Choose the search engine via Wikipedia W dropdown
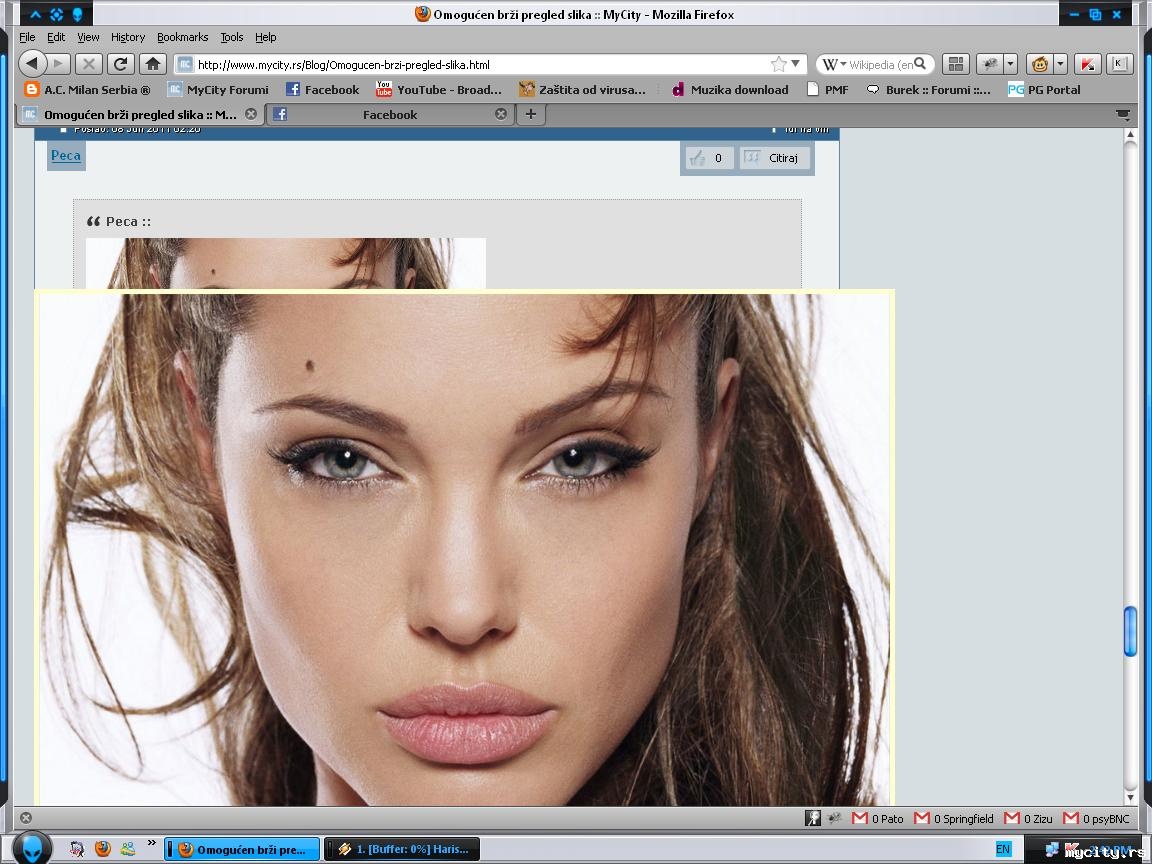This screenshot has height=864, width=1152. [x=834, y=64]
